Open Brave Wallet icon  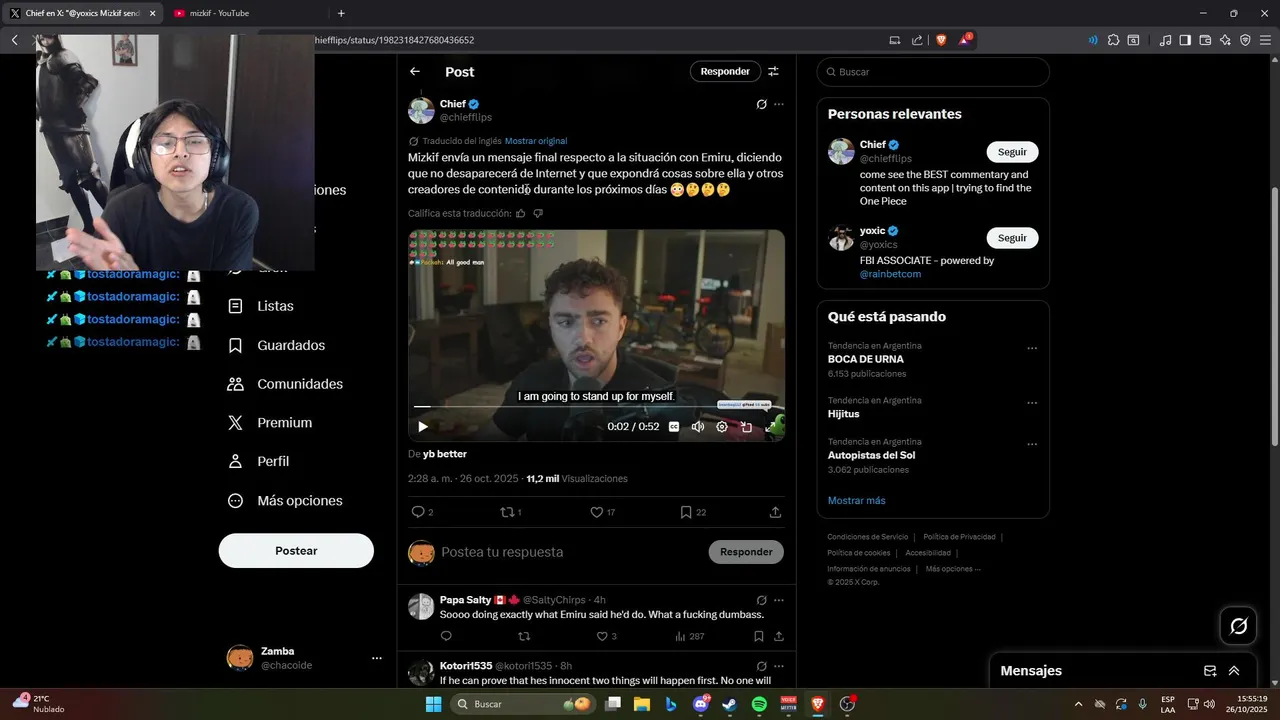tap(1205, 40)
